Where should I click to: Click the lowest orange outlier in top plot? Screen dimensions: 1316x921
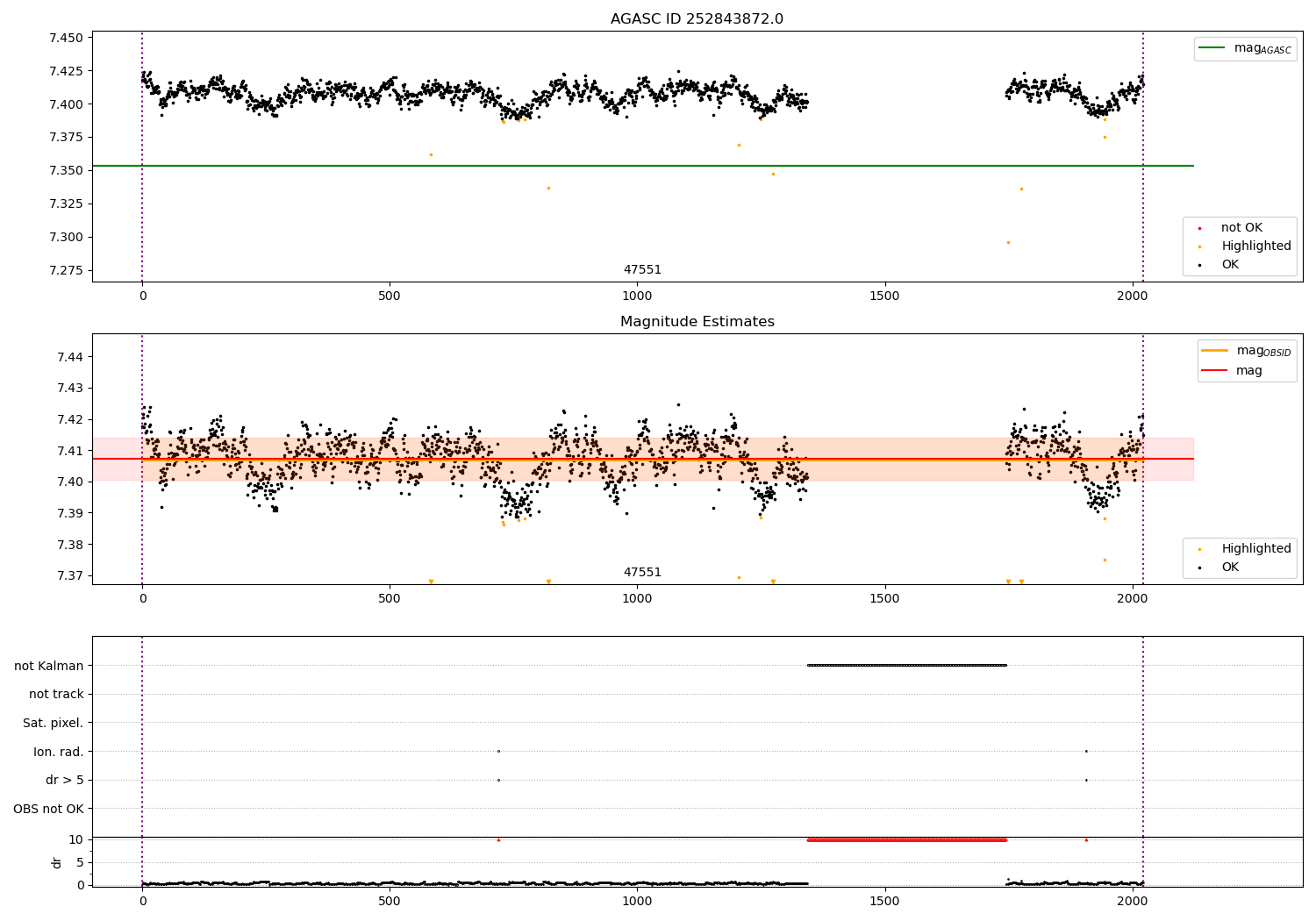pyautogui.click(x=1008, y=242)
